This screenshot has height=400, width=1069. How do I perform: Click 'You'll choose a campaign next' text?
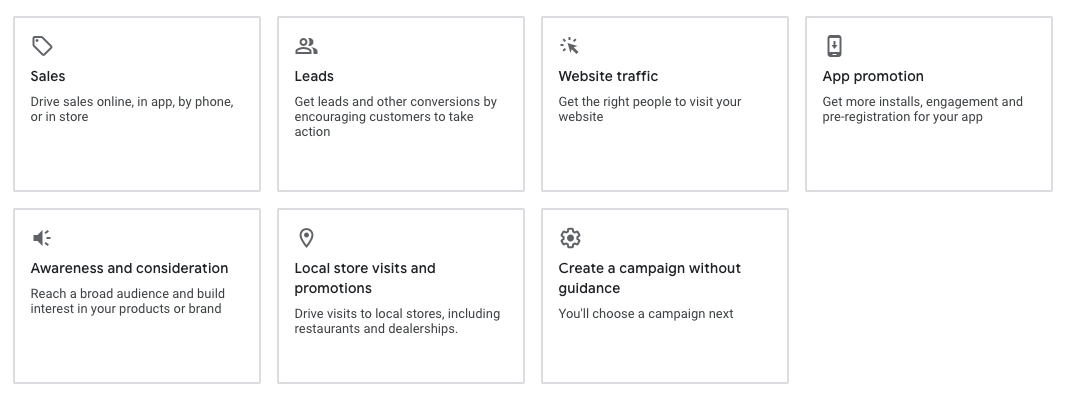[646, 314]
